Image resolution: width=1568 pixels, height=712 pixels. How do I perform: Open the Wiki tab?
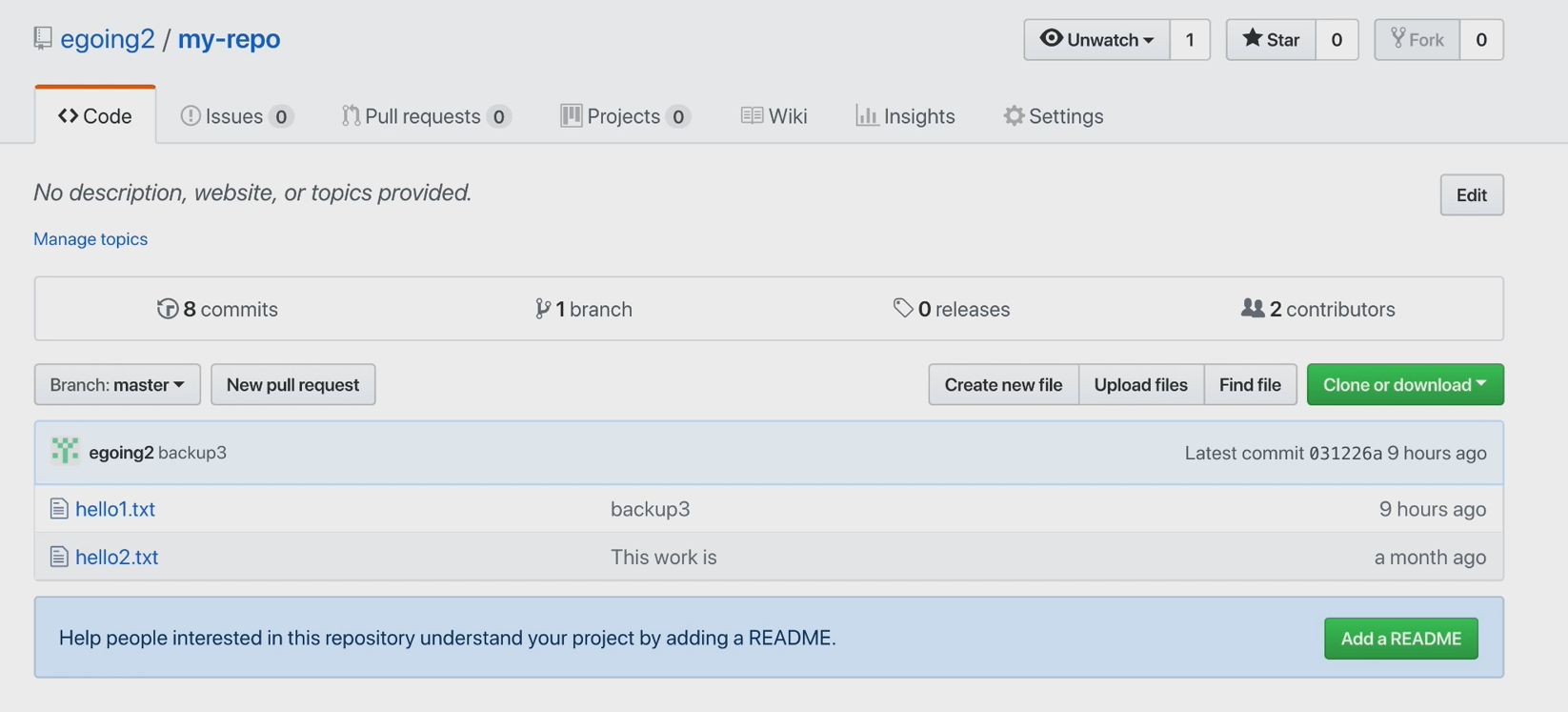(774, 116)
